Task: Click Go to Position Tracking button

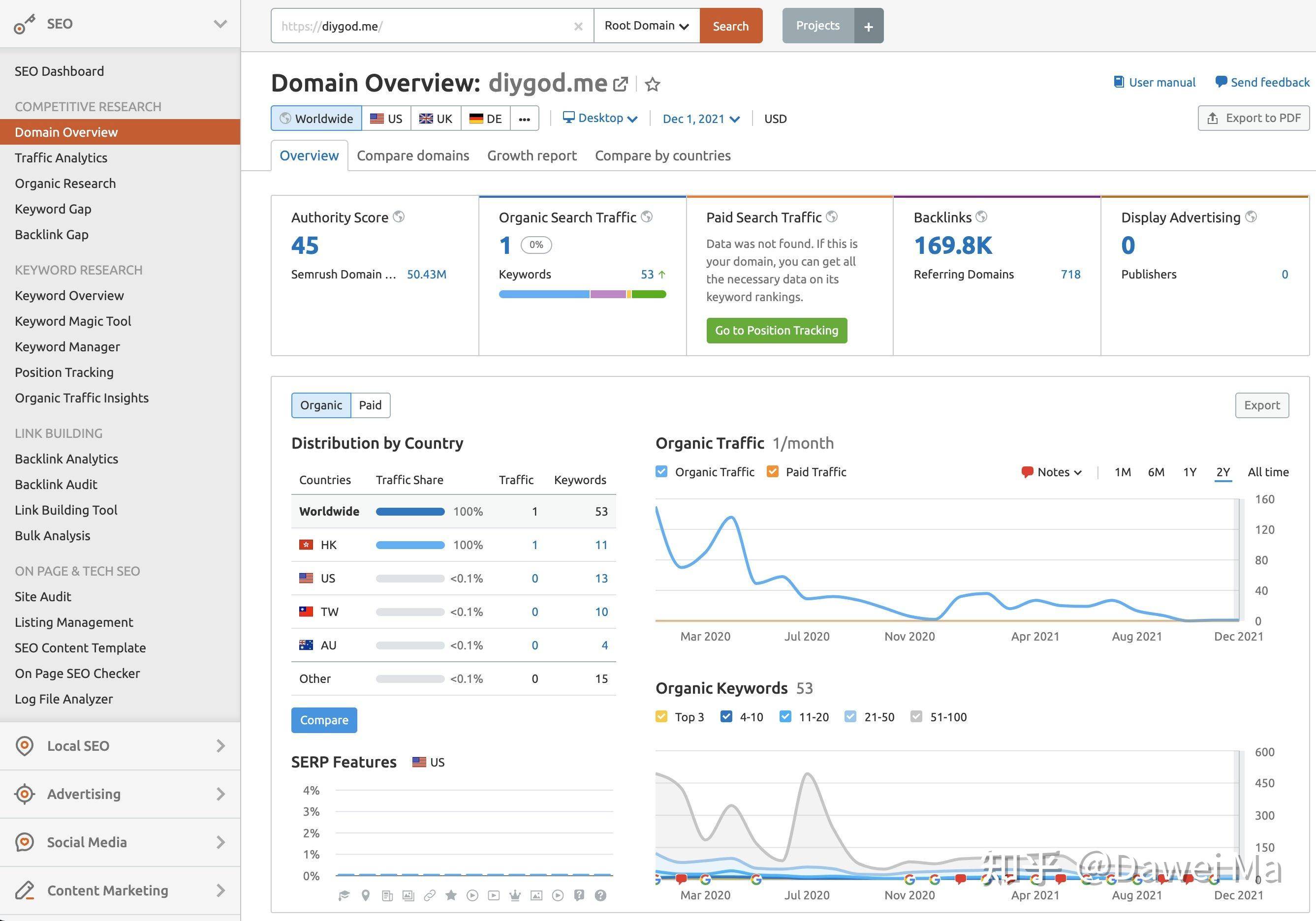Action: 777,330
